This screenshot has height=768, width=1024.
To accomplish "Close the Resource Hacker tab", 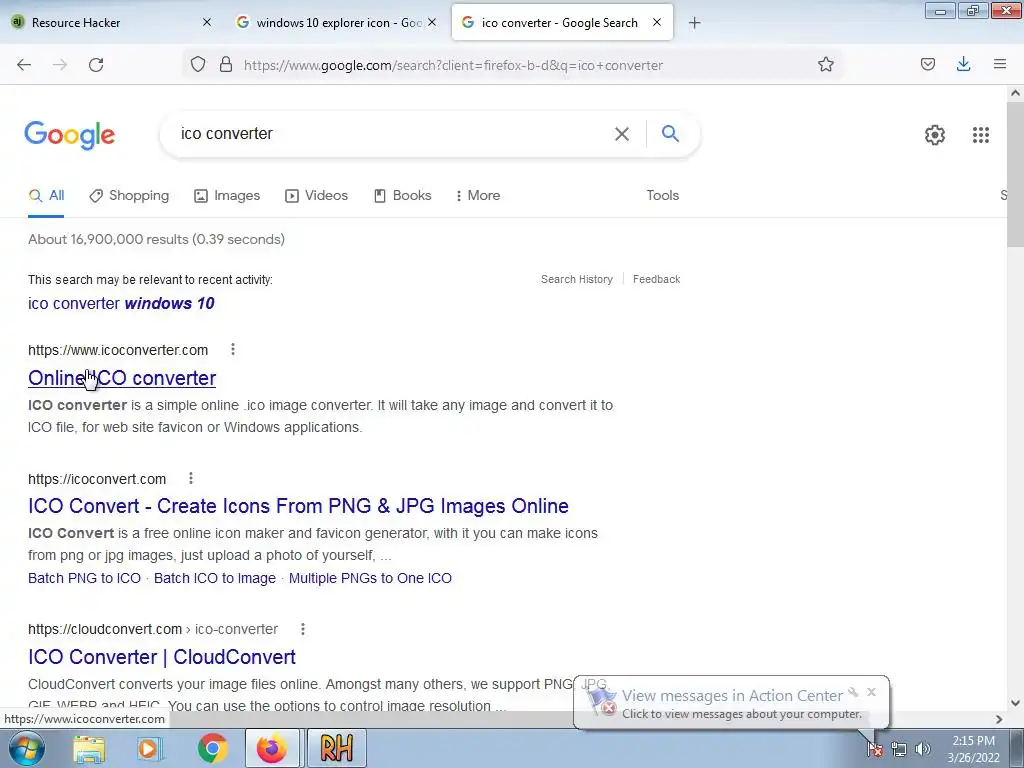I will pyautogui.click(x=206, y=22).
